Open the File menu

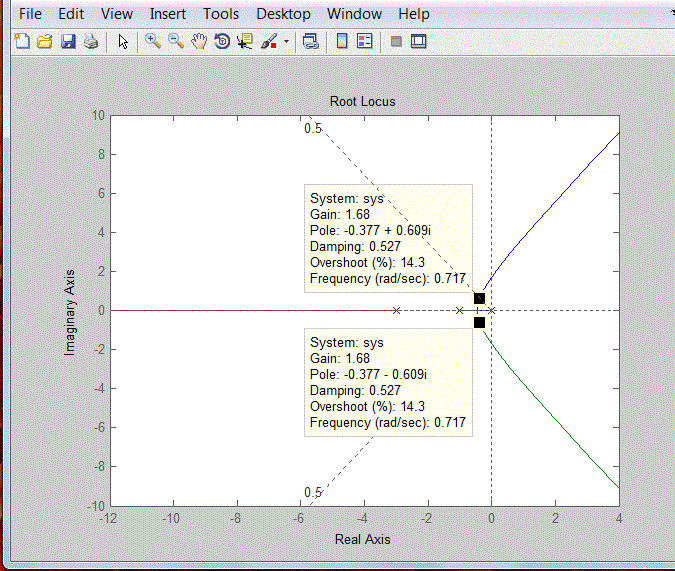[31, 14]
